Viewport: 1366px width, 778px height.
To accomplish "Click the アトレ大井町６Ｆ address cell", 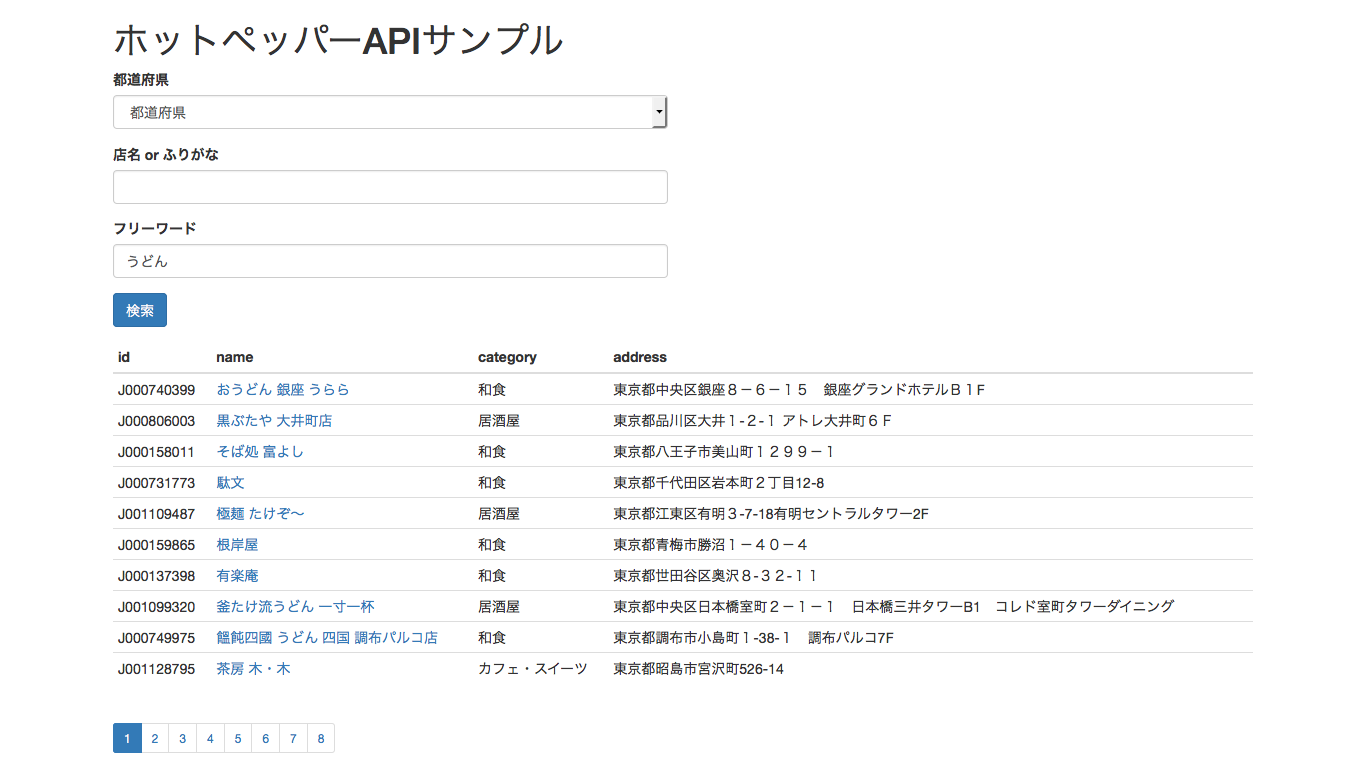I will [753, 420].
